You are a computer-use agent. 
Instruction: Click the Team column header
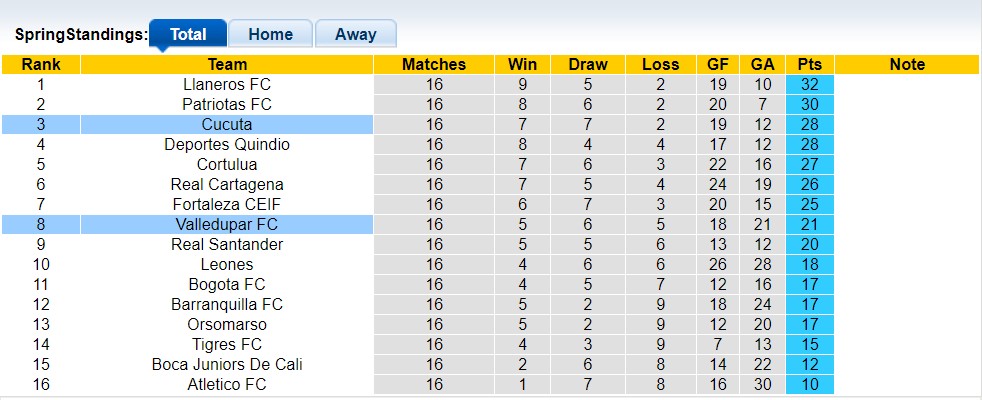click(227, 64)
